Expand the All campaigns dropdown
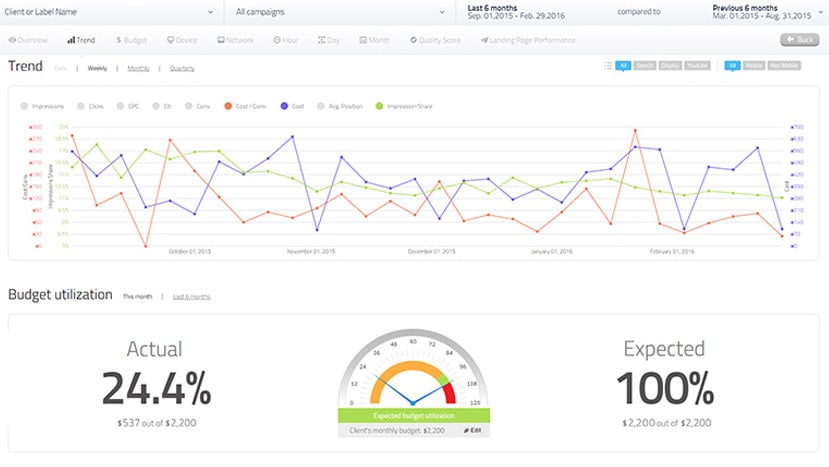The height and width of the screenshot is (467, 829). click(x=340, y=12)
